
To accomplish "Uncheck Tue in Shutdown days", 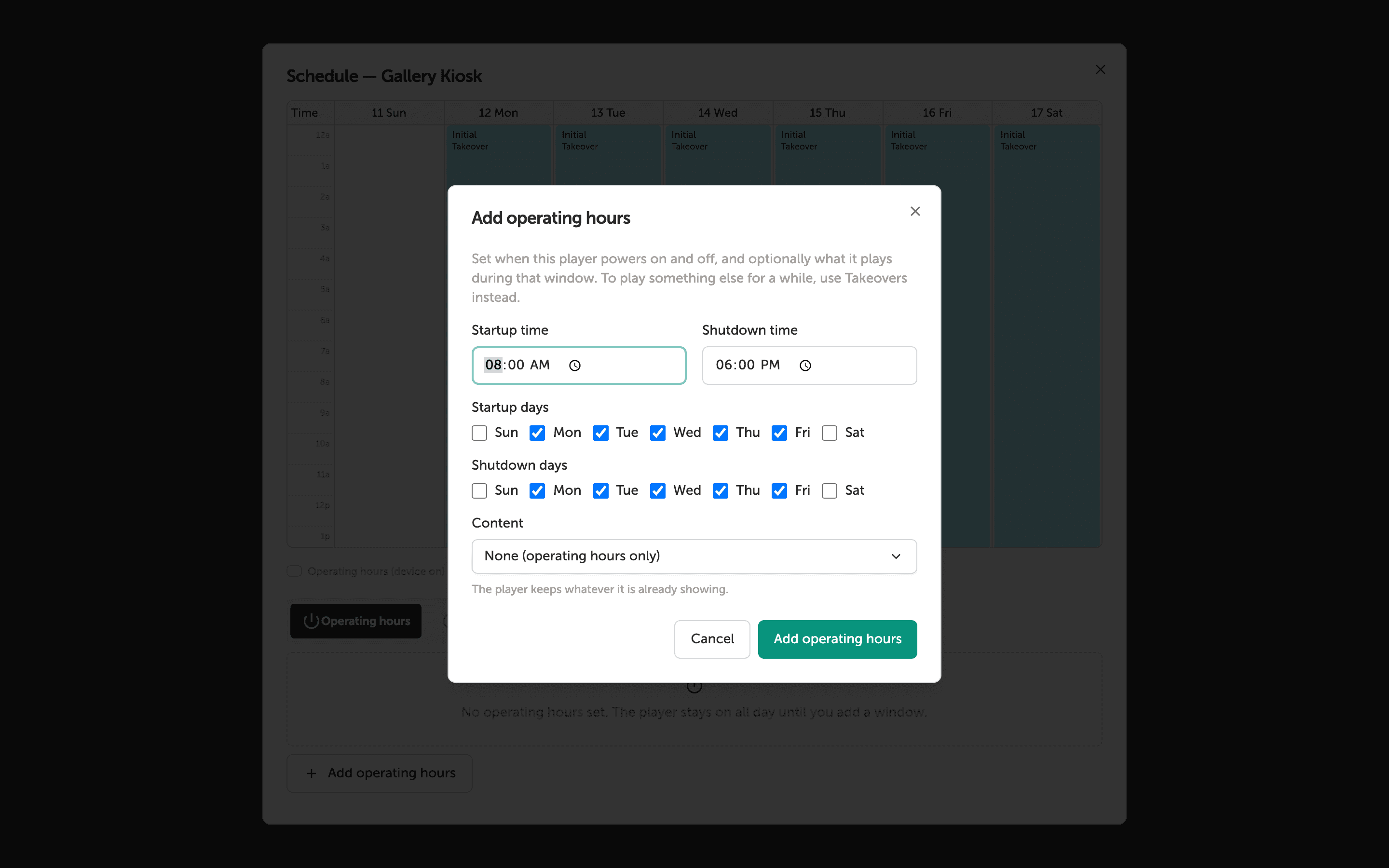I will tap(600, 491).
